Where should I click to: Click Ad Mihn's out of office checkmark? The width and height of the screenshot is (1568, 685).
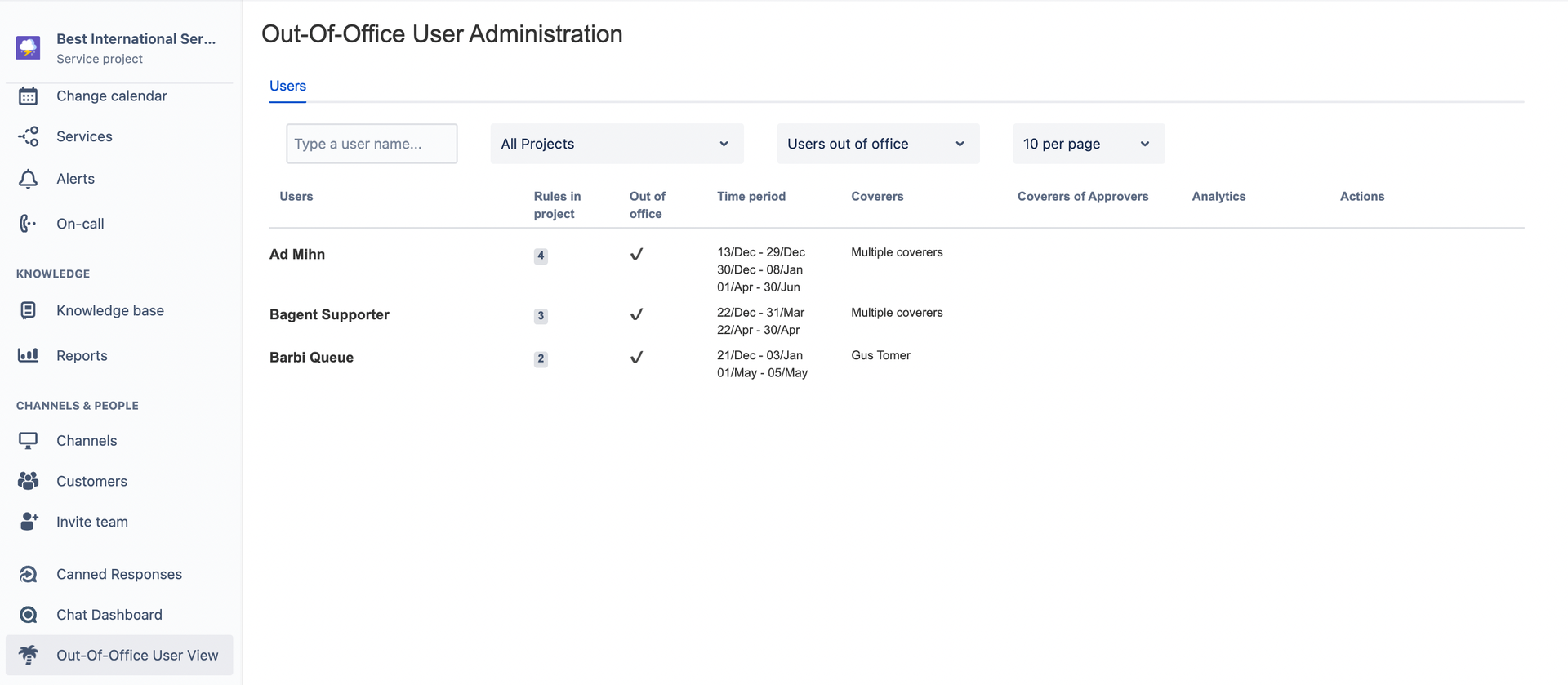tap(637, 254)
